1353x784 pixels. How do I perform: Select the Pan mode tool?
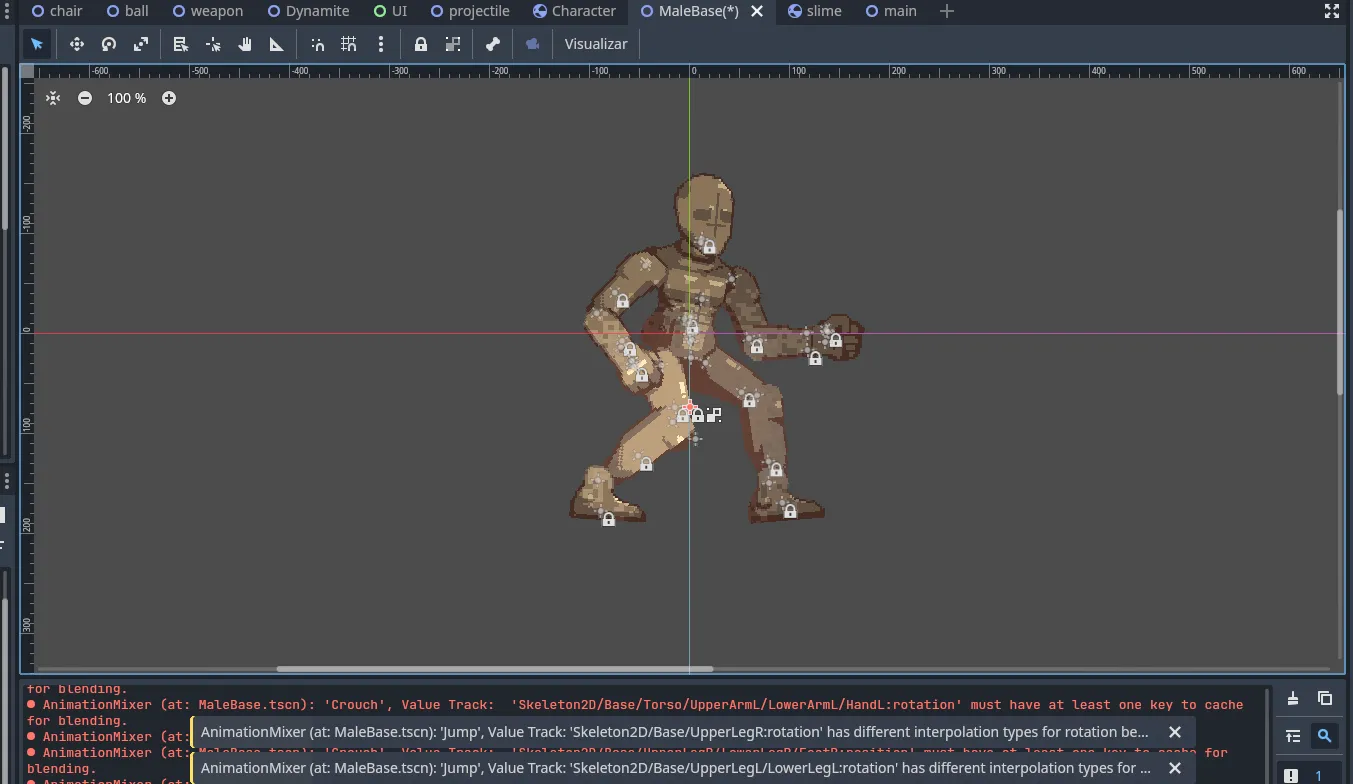[245, 44]
